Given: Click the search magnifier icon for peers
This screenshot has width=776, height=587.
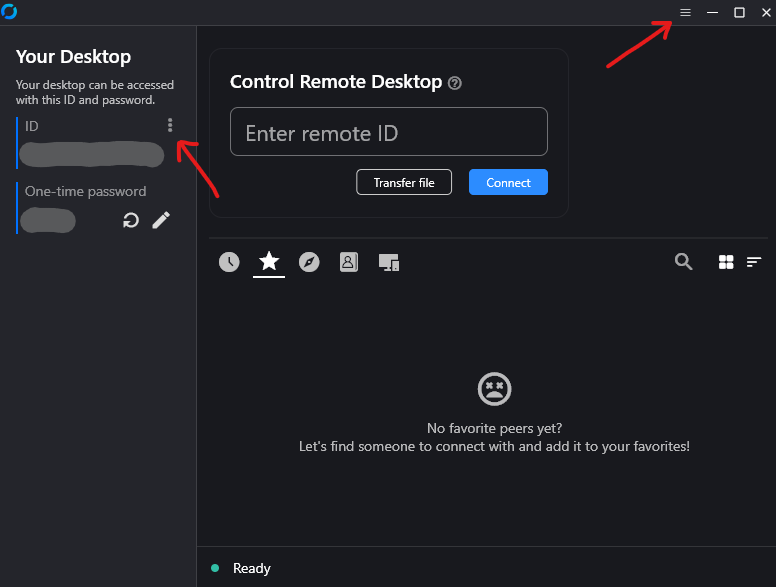Looking at the screenshot, I should 683,261.
